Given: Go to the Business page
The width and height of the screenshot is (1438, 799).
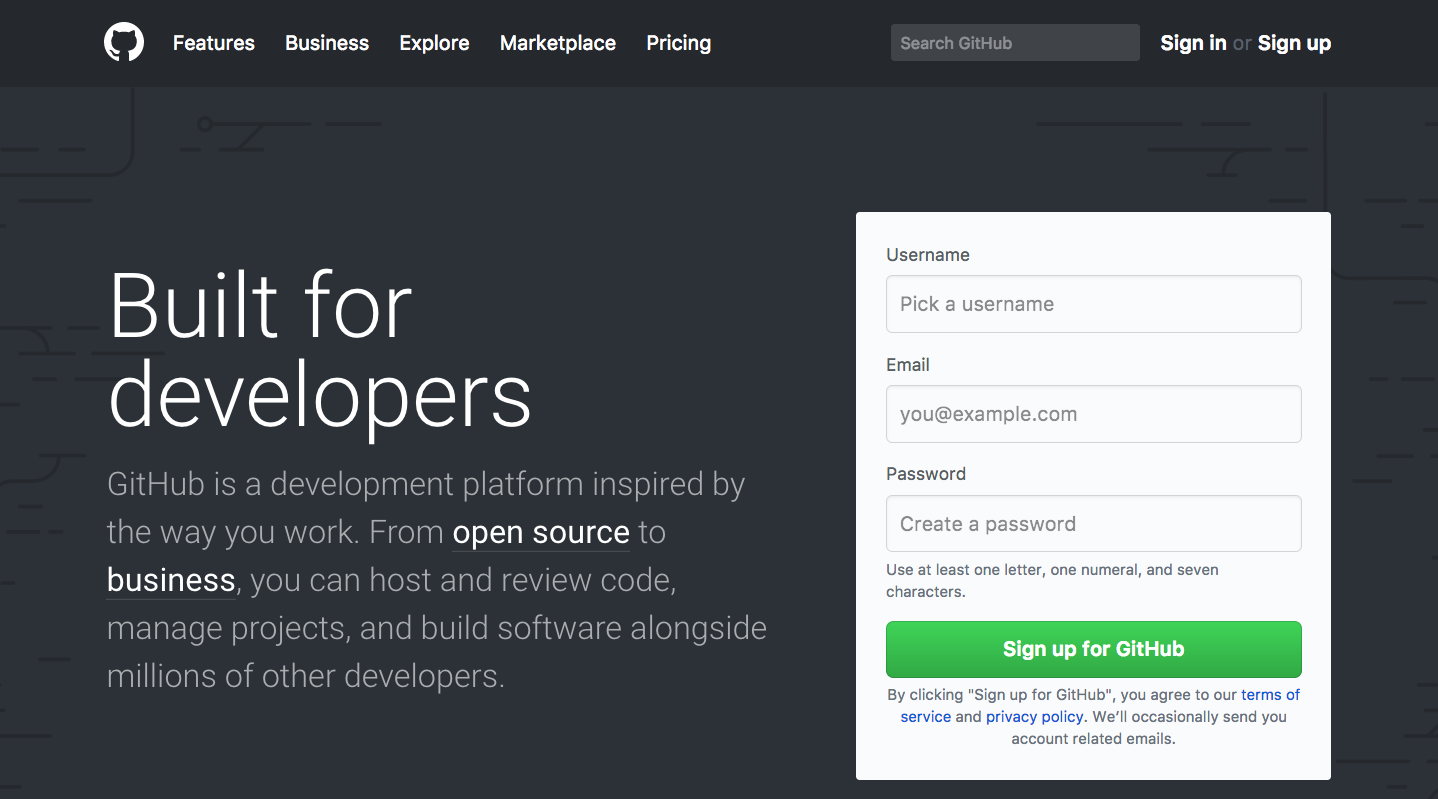Looking at the screenshot, I should click(327, 43).
